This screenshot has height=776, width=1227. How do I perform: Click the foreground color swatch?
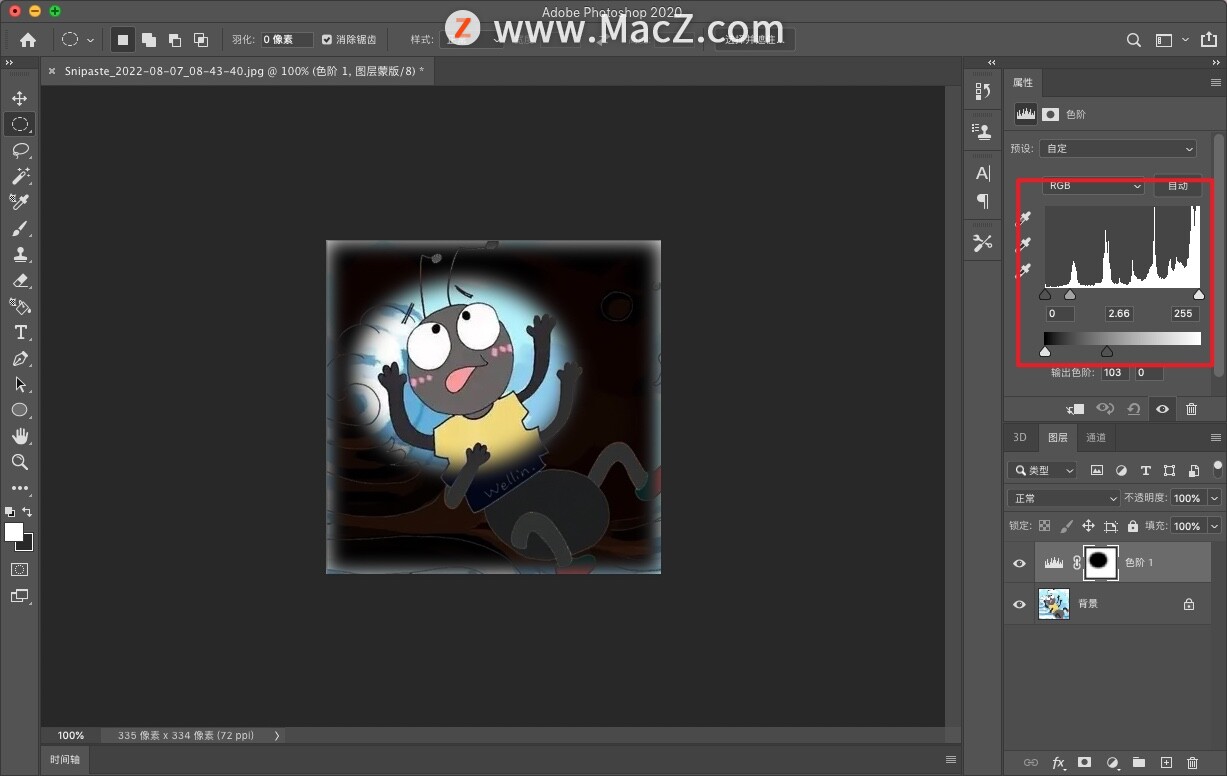14,532
